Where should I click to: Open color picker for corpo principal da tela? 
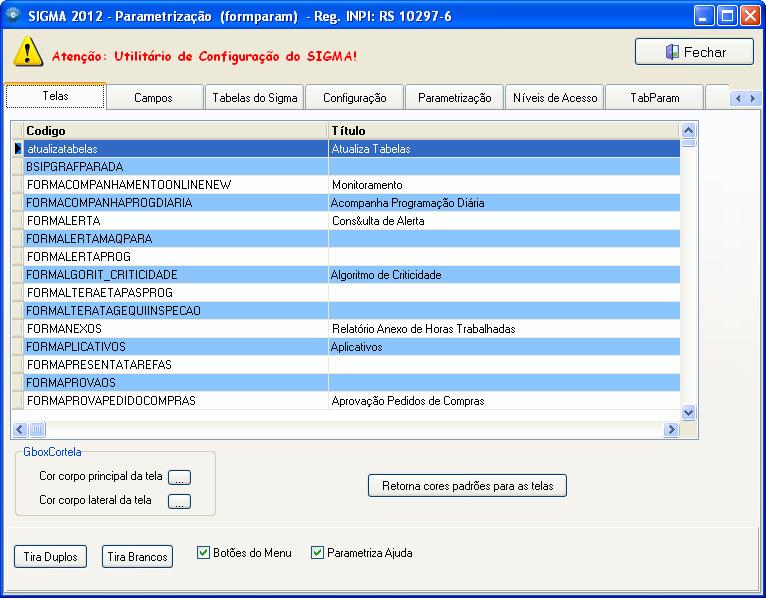[179, 477]
